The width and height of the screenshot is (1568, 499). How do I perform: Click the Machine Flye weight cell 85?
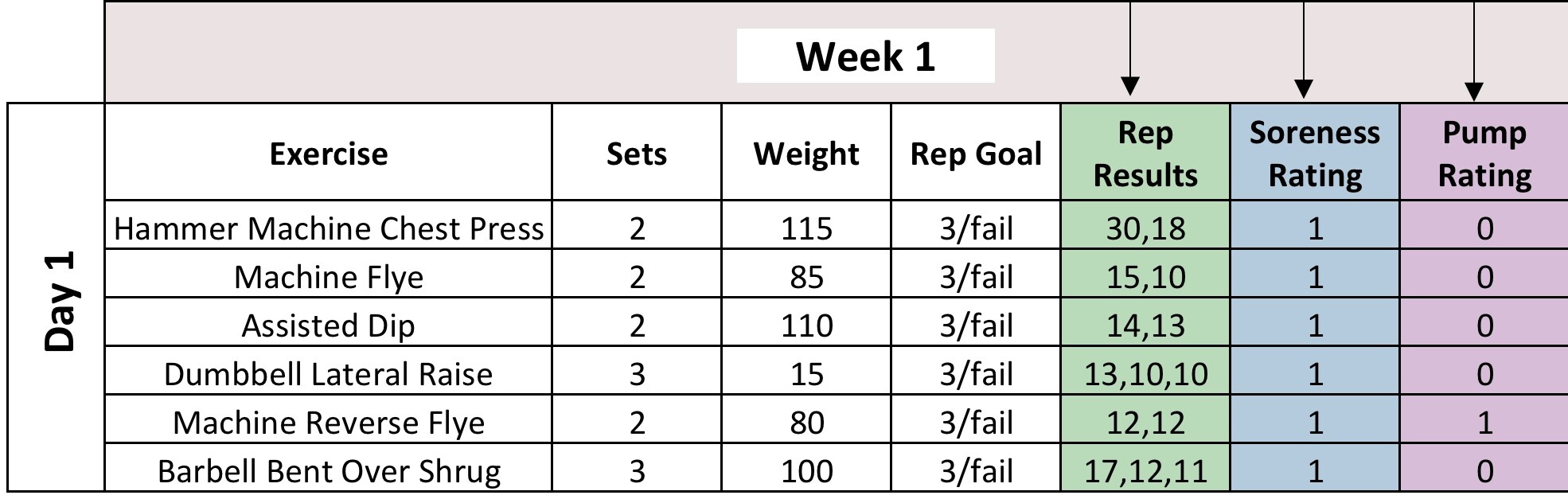pyautogui.click(x=806, y=277)
